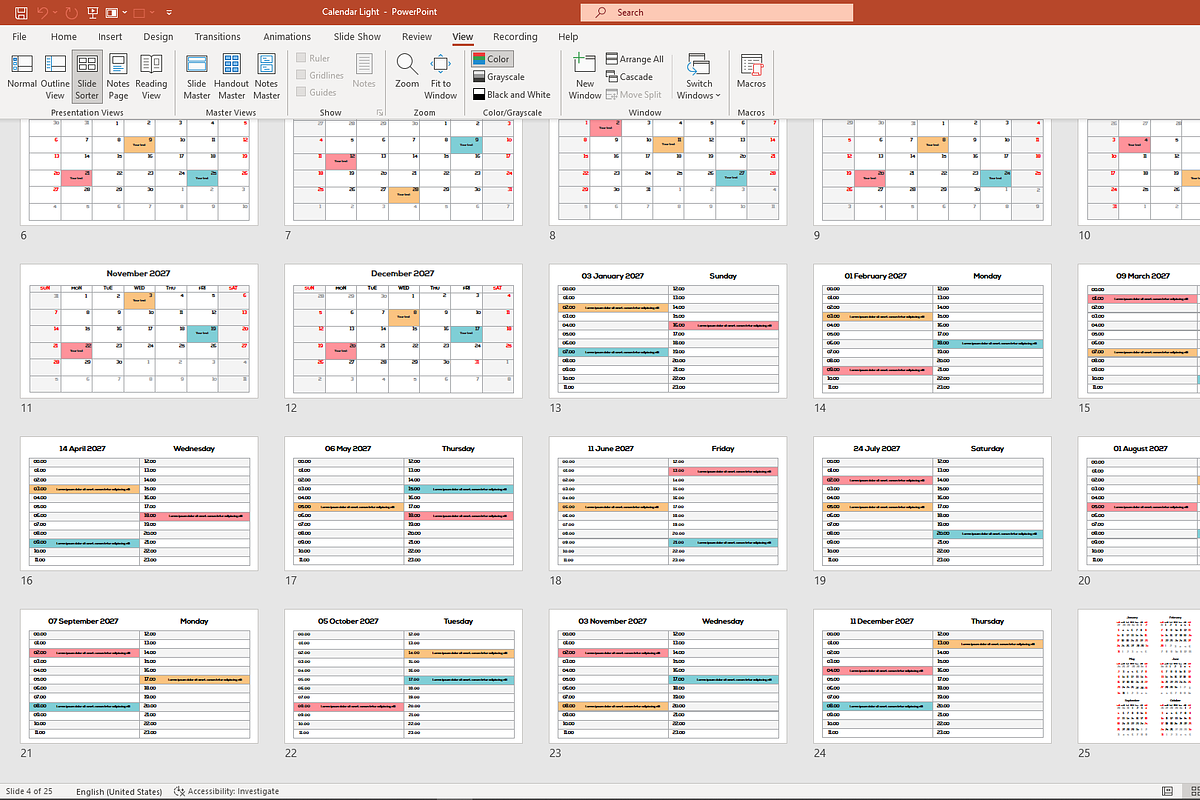Switch to Outline View
The height and width of the screenshot is (800, 1200).
(55, 76)
